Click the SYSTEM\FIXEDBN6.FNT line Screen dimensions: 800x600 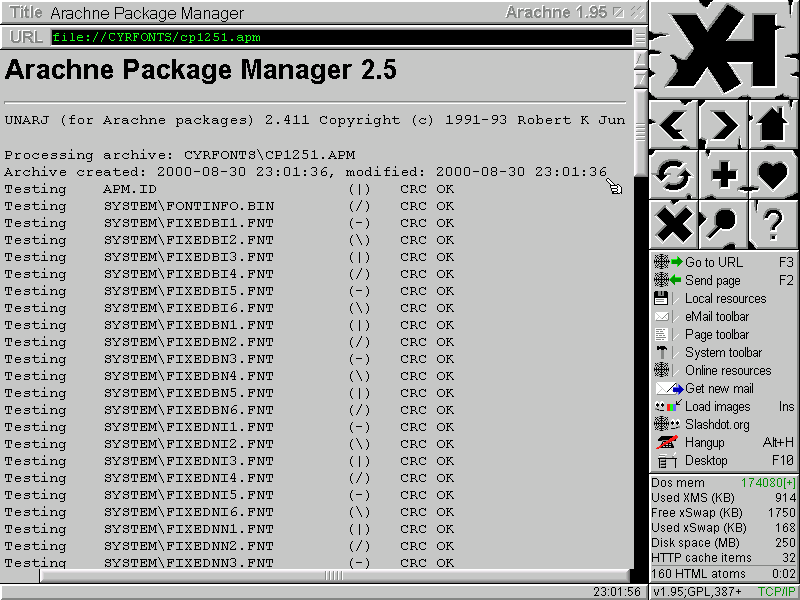230,410
